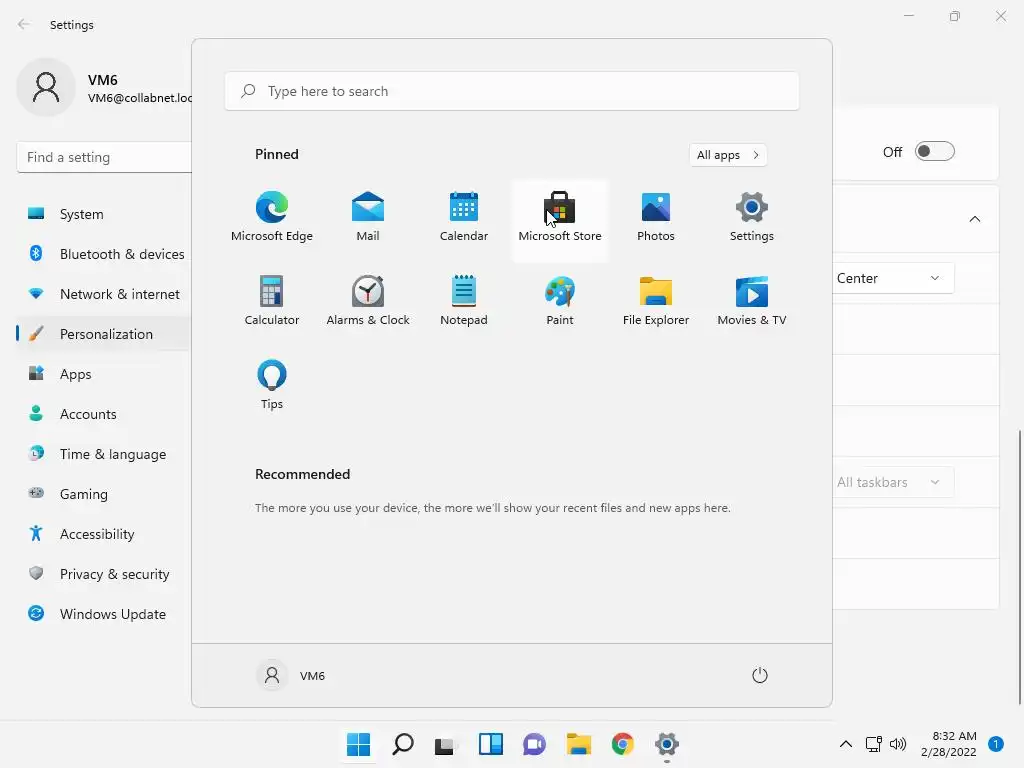Screen dimensions: 1024x768
Task: Click the clock and date in taskbar
Action: click(x=949, y=744)
